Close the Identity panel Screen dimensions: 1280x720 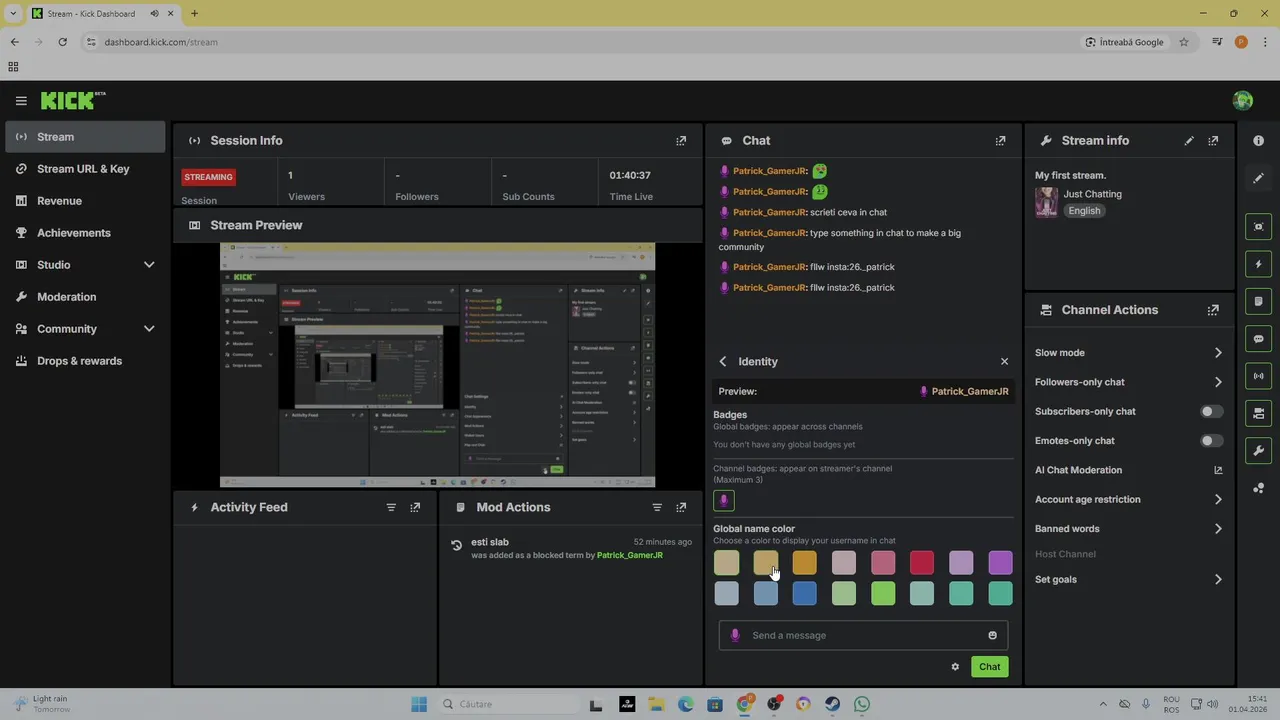tap(1004, 362)
